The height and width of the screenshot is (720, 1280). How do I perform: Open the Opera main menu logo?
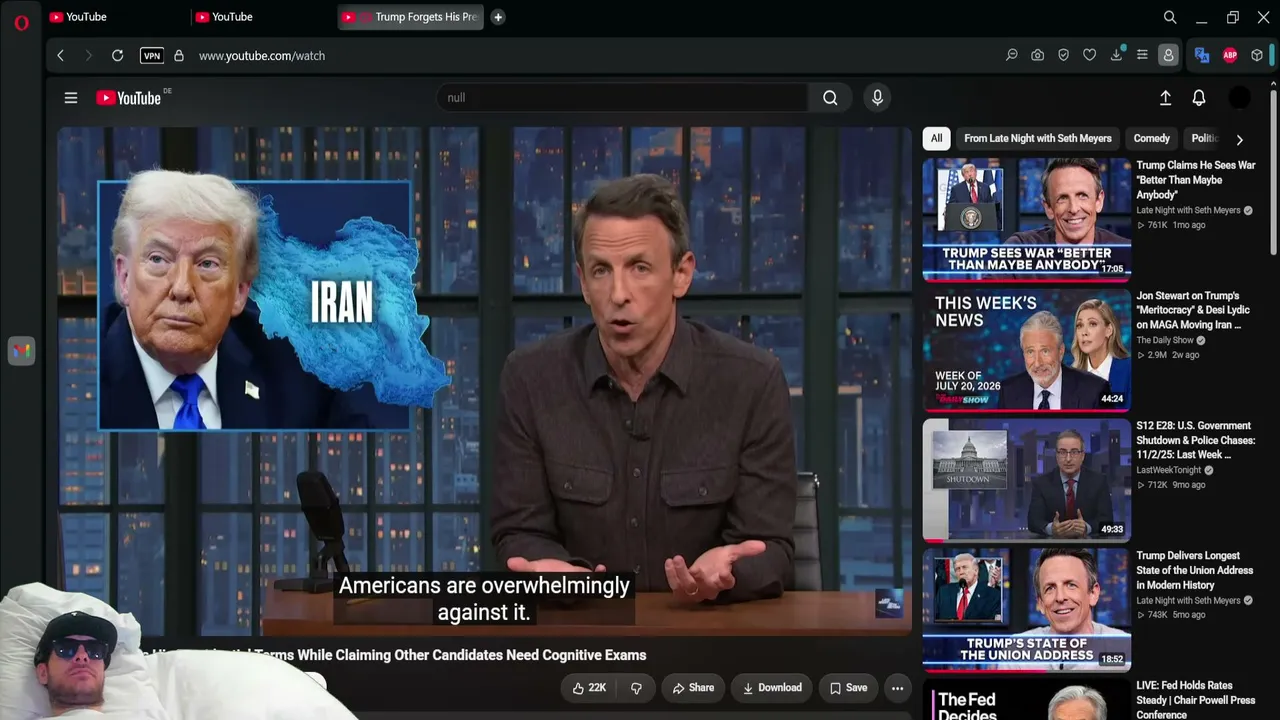[x=21, y=22]
